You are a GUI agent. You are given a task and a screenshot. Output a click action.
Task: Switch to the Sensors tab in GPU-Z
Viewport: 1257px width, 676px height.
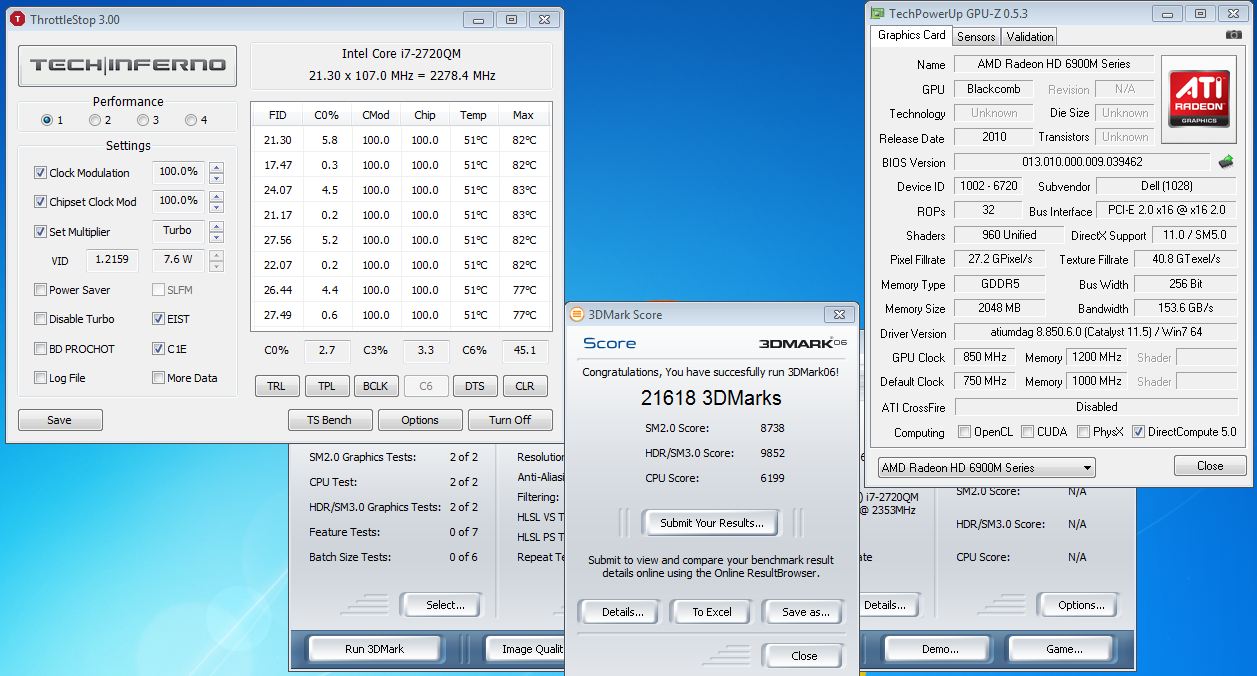(976, 37)
